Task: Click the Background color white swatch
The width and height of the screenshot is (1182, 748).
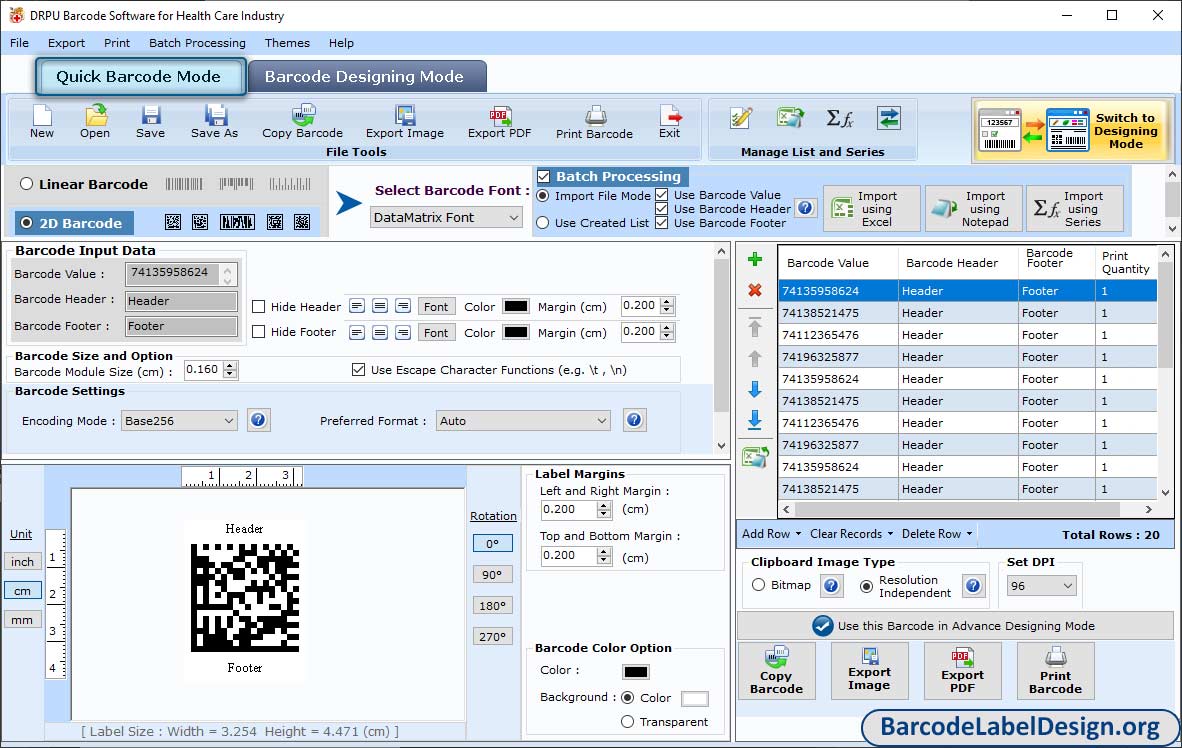Action: click(x=694, y=698)
